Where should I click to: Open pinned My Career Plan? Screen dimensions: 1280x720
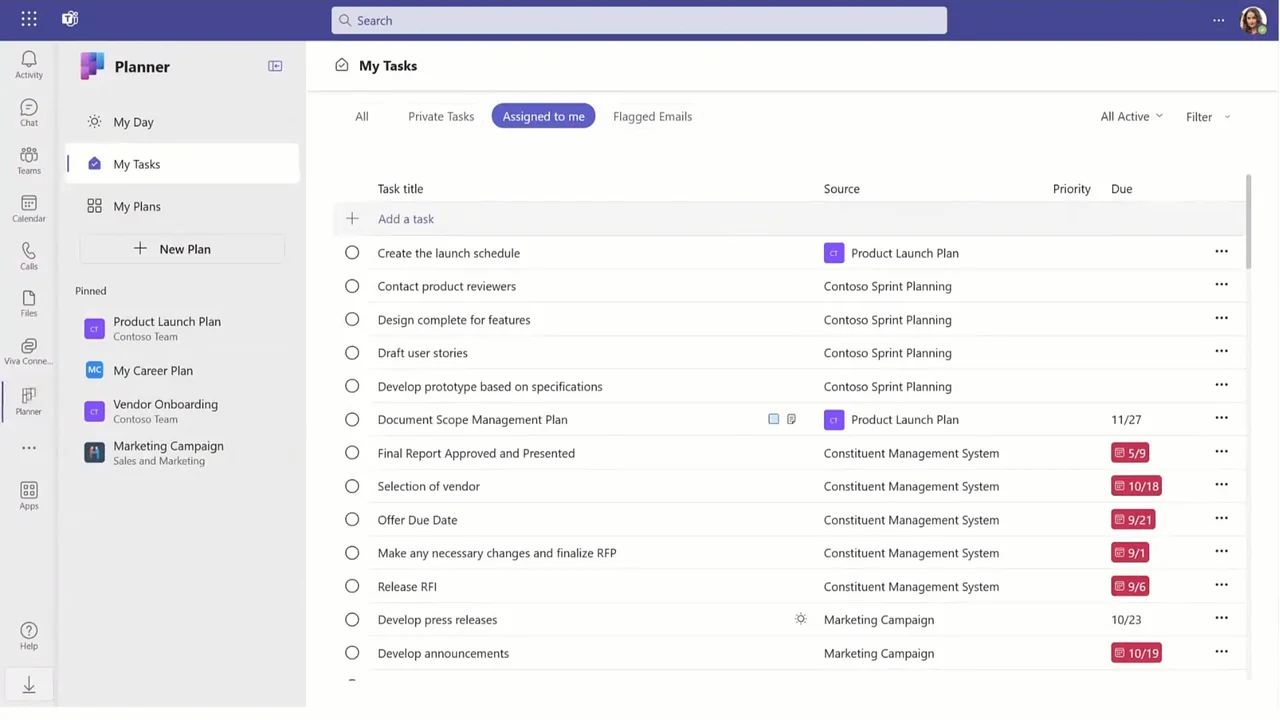[183, 370]
